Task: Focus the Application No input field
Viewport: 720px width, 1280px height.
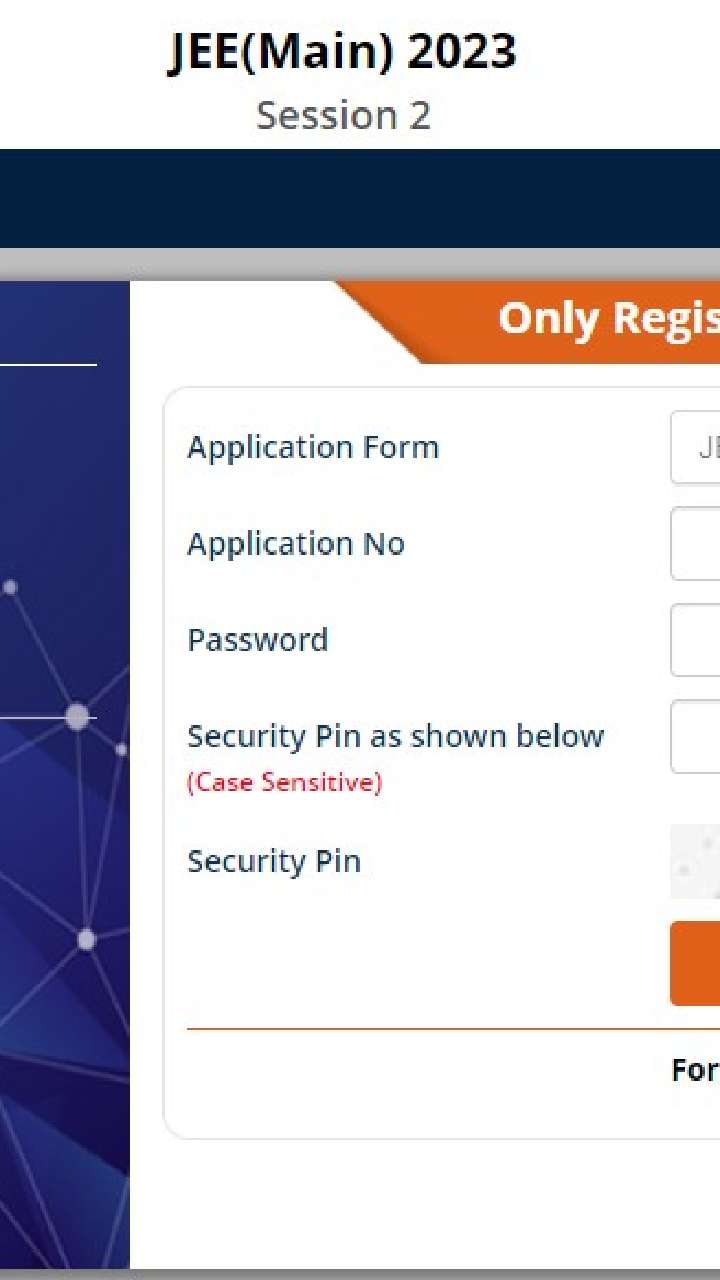Action: click(x=696, y=543)
